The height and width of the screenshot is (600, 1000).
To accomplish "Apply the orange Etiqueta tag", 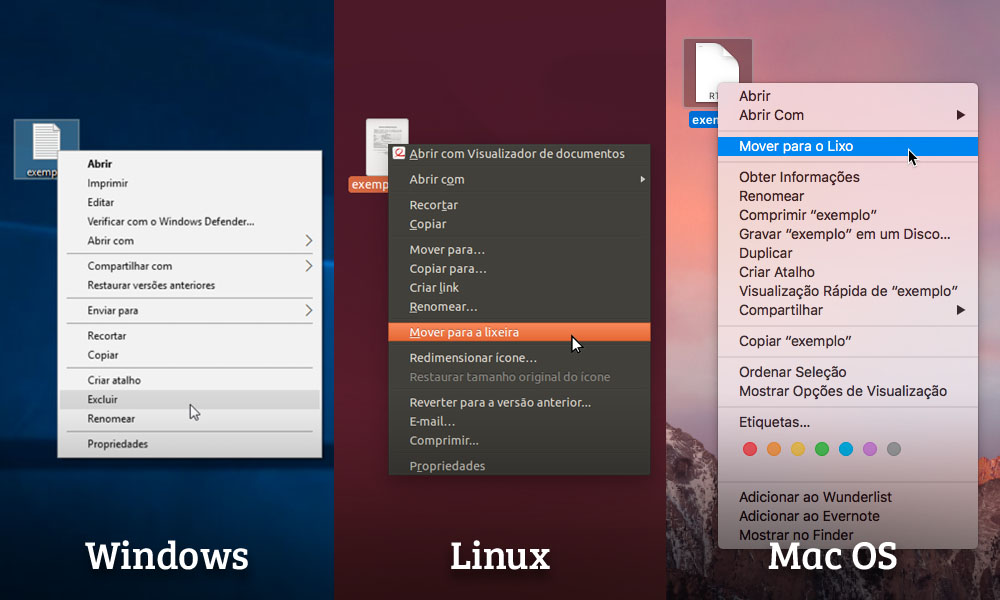I will click(774, 449).
